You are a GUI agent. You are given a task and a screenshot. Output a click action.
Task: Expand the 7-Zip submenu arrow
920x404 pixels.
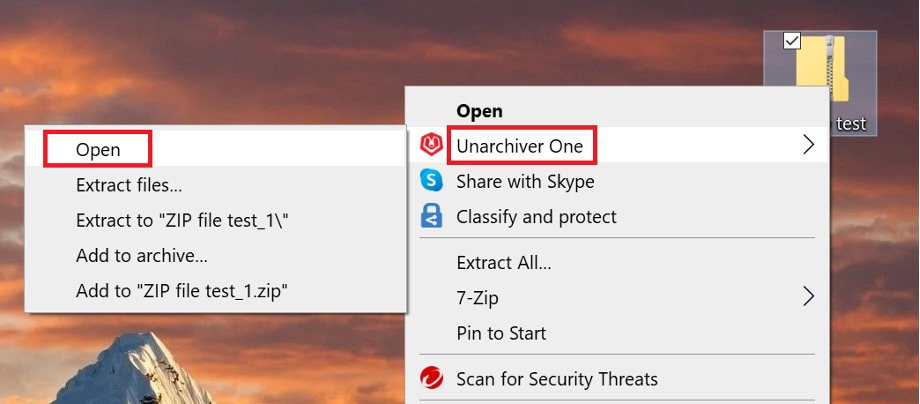[x=808, y=297]
